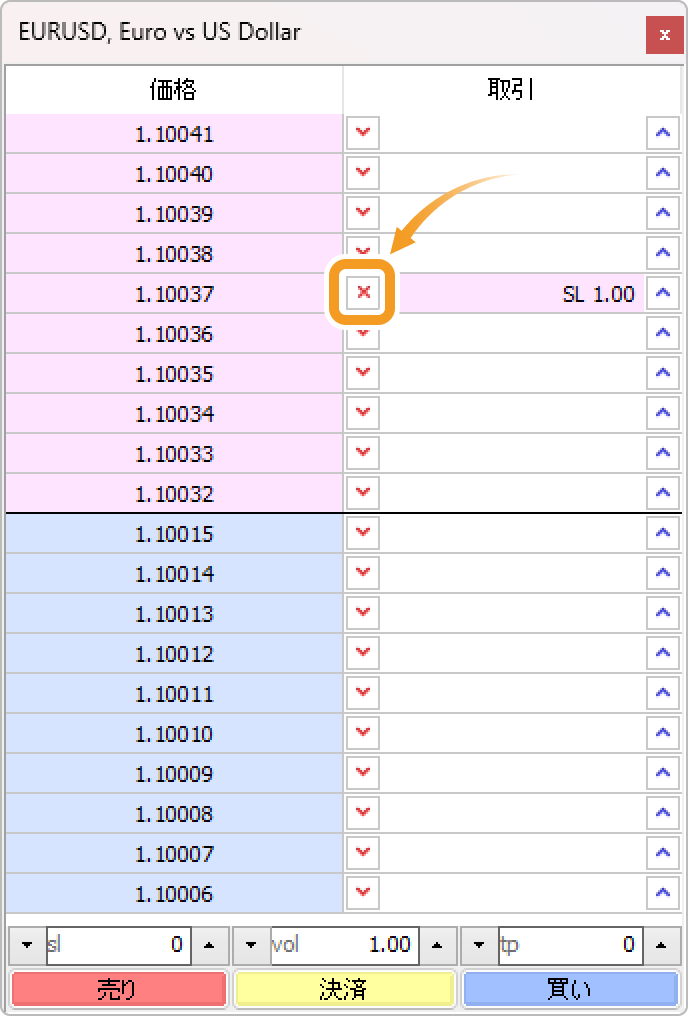Click blue up arrow in 1.10009 row
This screenshot has height=1016, width=688.
point(662,773)
